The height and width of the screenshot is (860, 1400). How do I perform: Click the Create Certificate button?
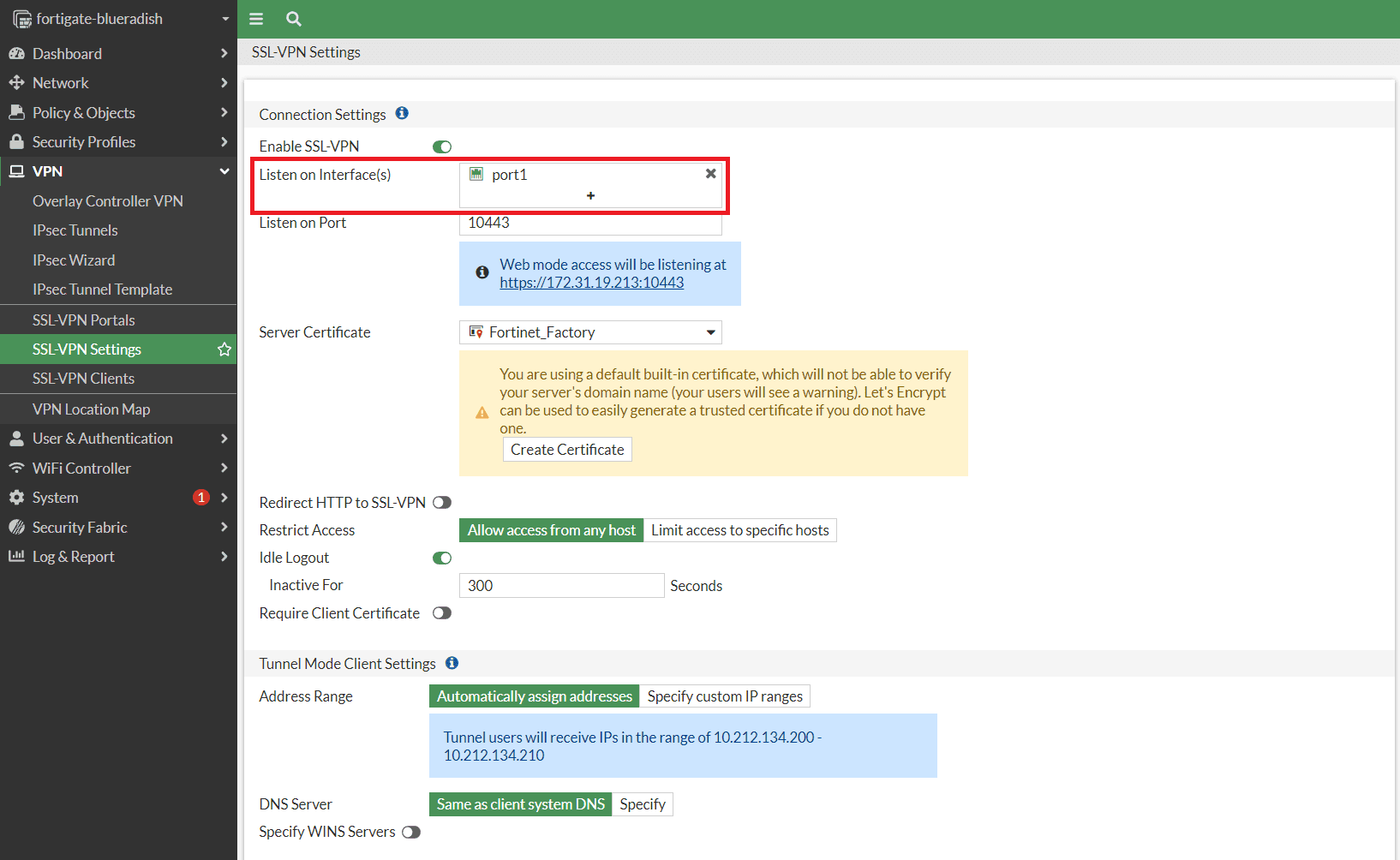[x=566, y=449]
